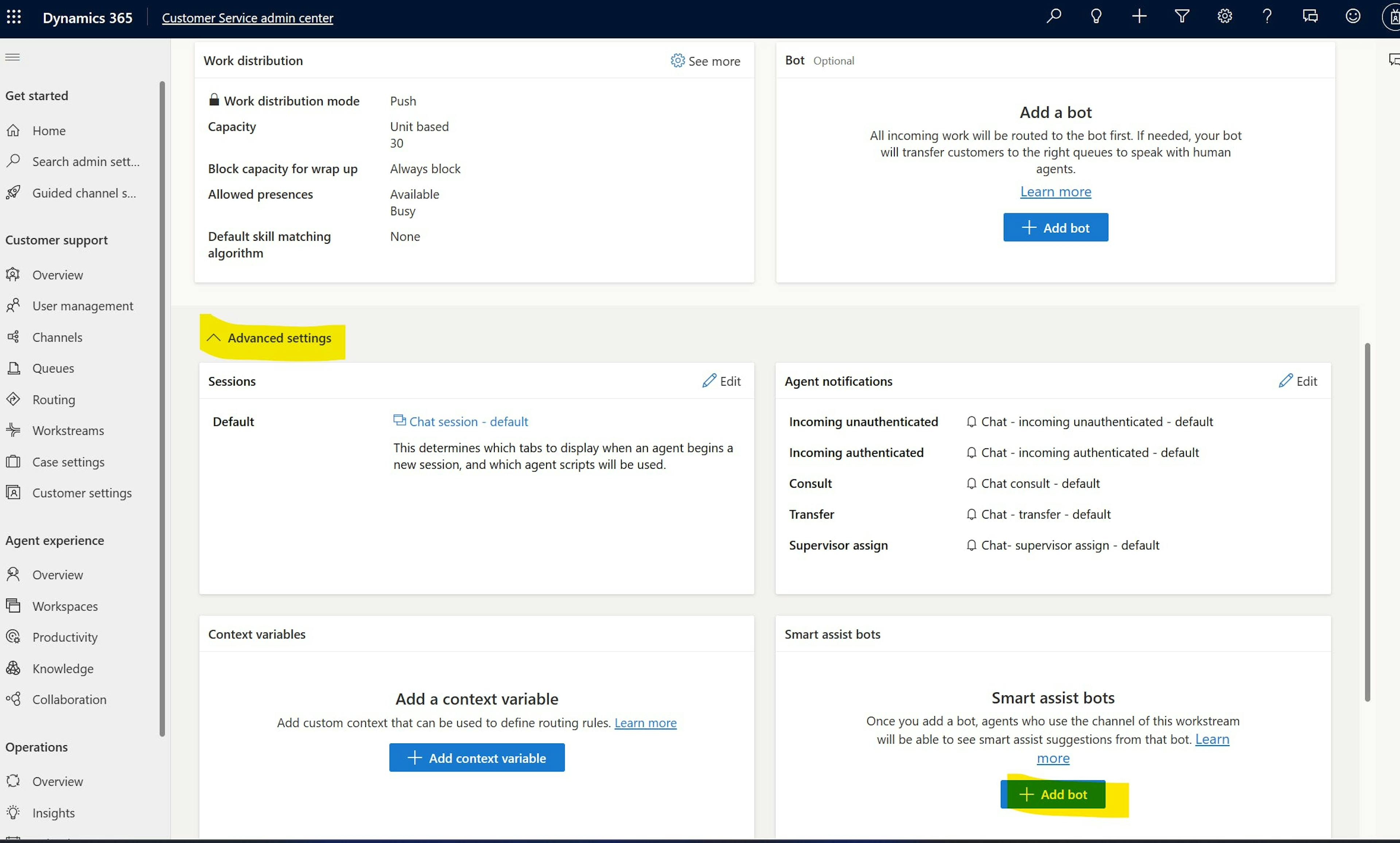Select the Workspaces menu item
This screenshot has width=1400, height=843.
pyautogui.click(x=64, y=605)
